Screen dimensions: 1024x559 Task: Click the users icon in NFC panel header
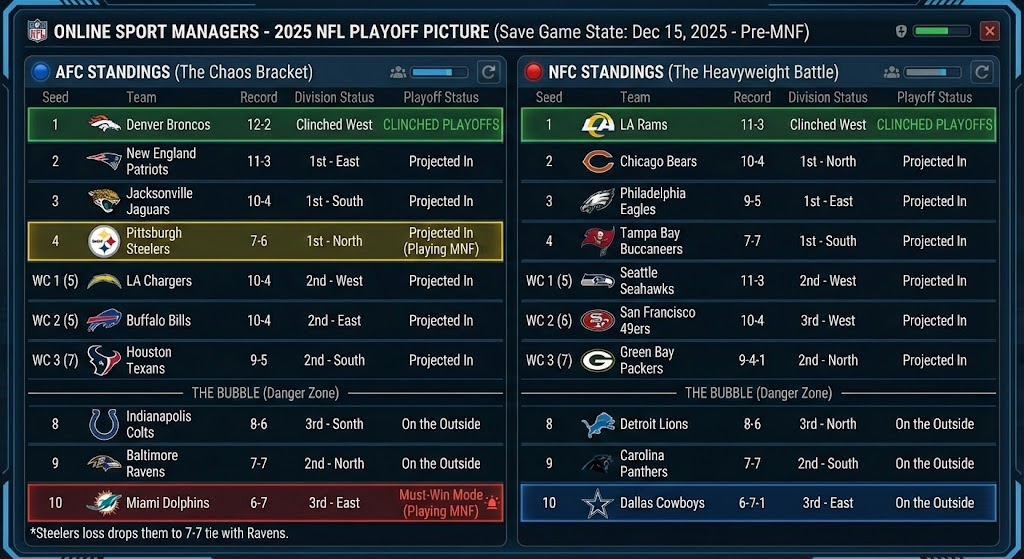(x=892, y=72)
